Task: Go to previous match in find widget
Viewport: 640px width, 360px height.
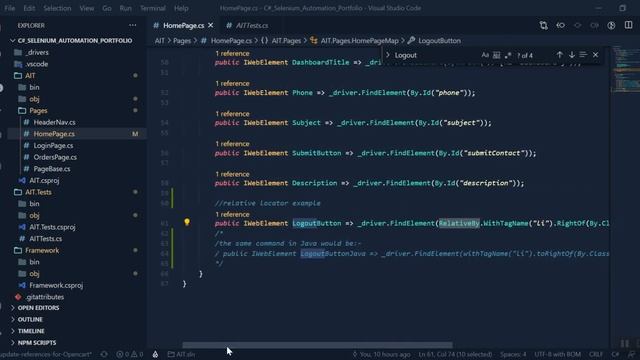Action: tap(560, 55)
